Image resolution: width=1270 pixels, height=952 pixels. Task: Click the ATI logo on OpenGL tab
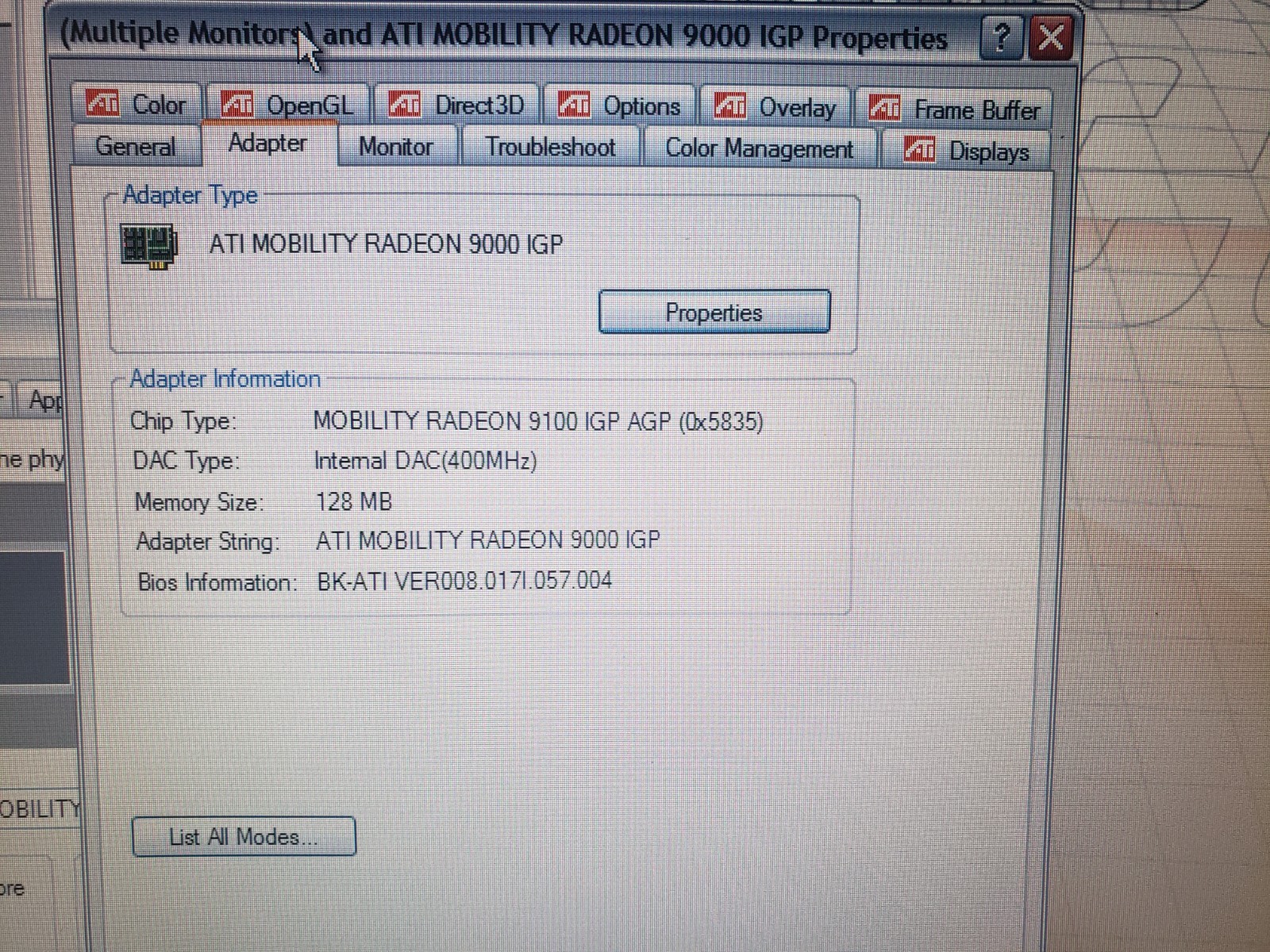(237, 104)
